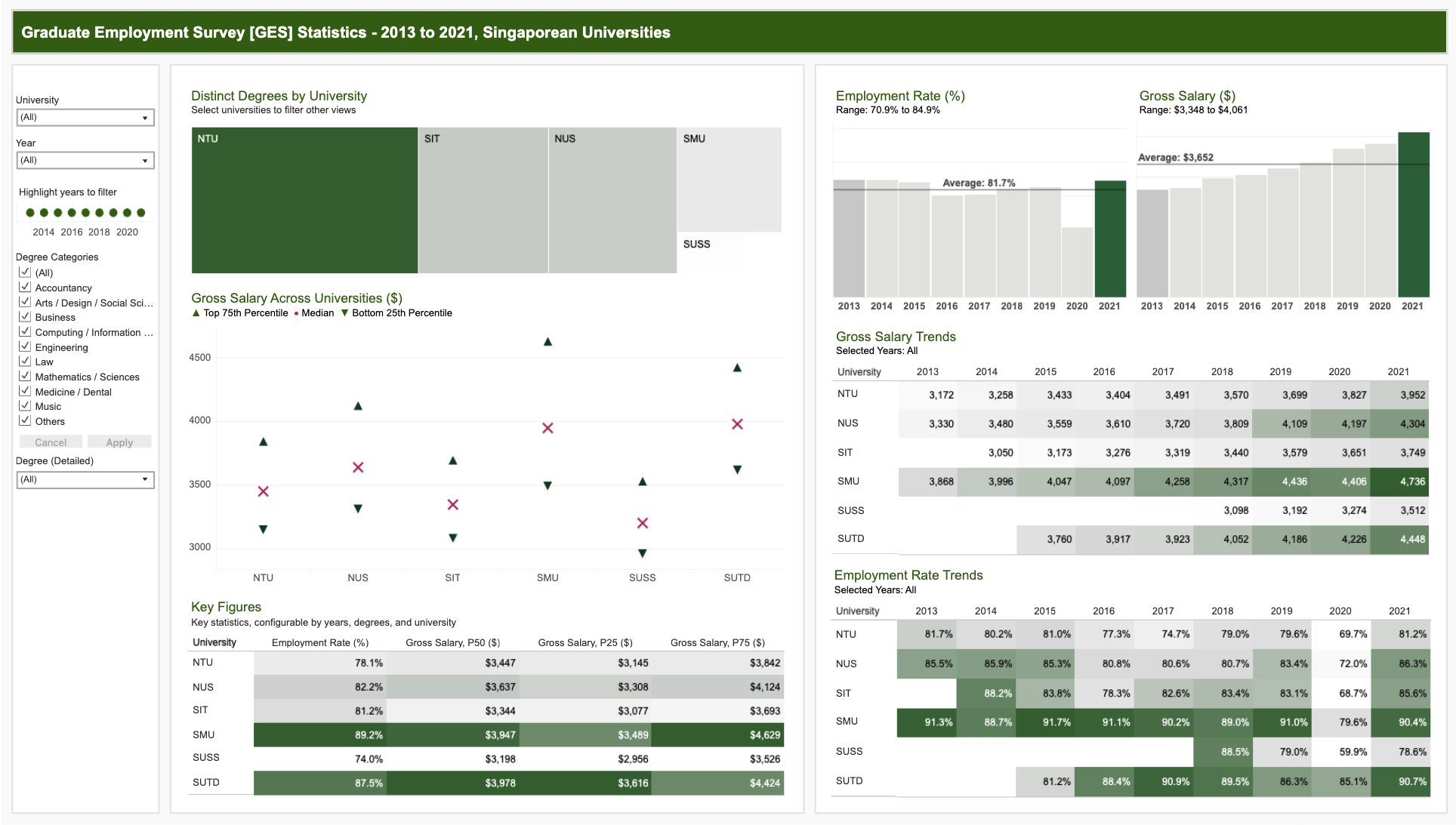Select the SUSS block in treemap
Image resolution: width=1456 pixels, height=825 pixels.
(x=711, y=253)
